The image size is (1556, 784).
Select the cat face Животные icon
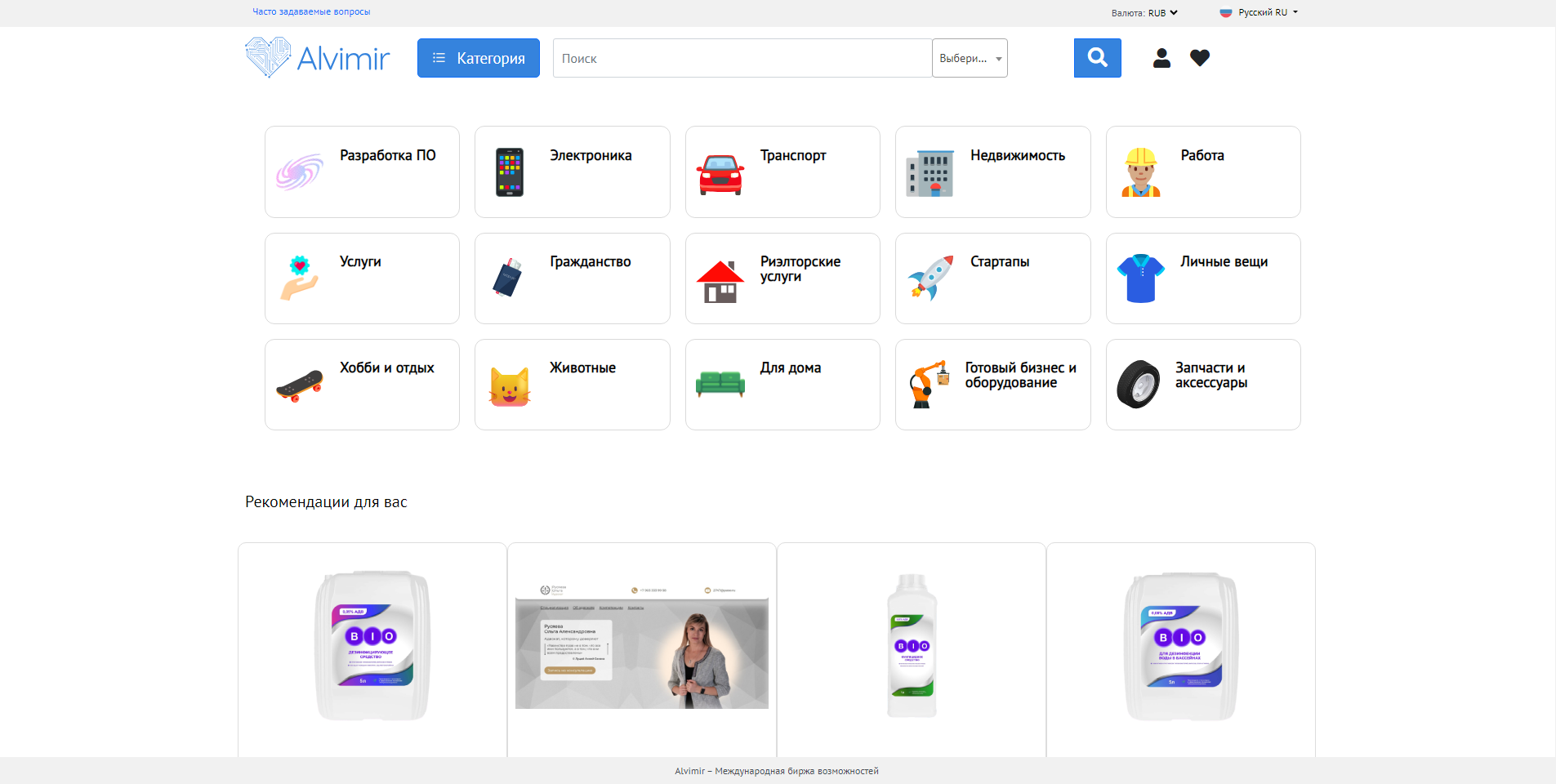click(x=510, y=385)
